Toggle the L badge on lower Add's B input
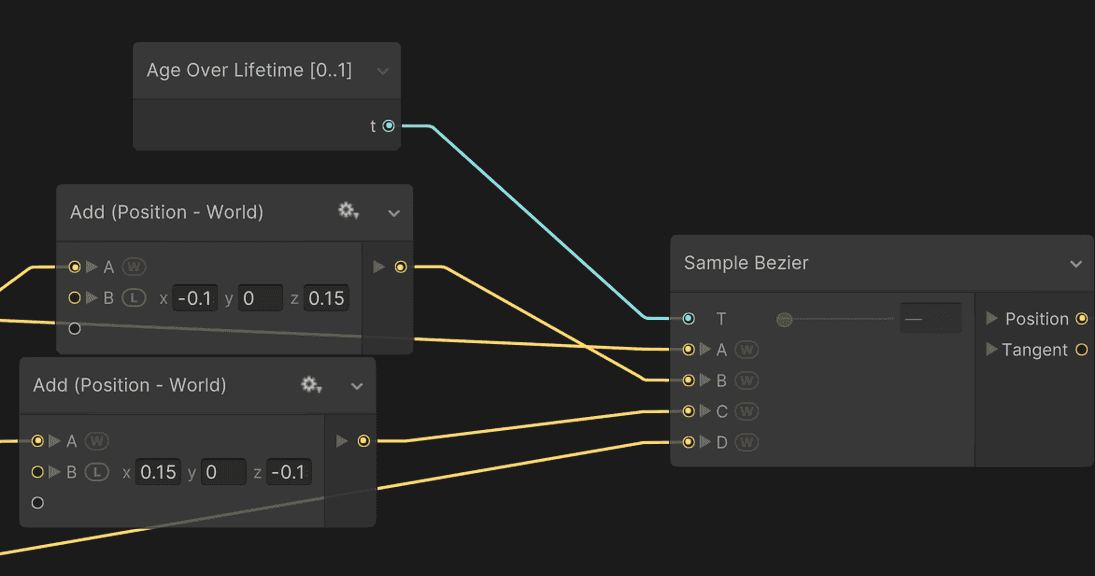Screen dimensions: 1095x576 97,471
